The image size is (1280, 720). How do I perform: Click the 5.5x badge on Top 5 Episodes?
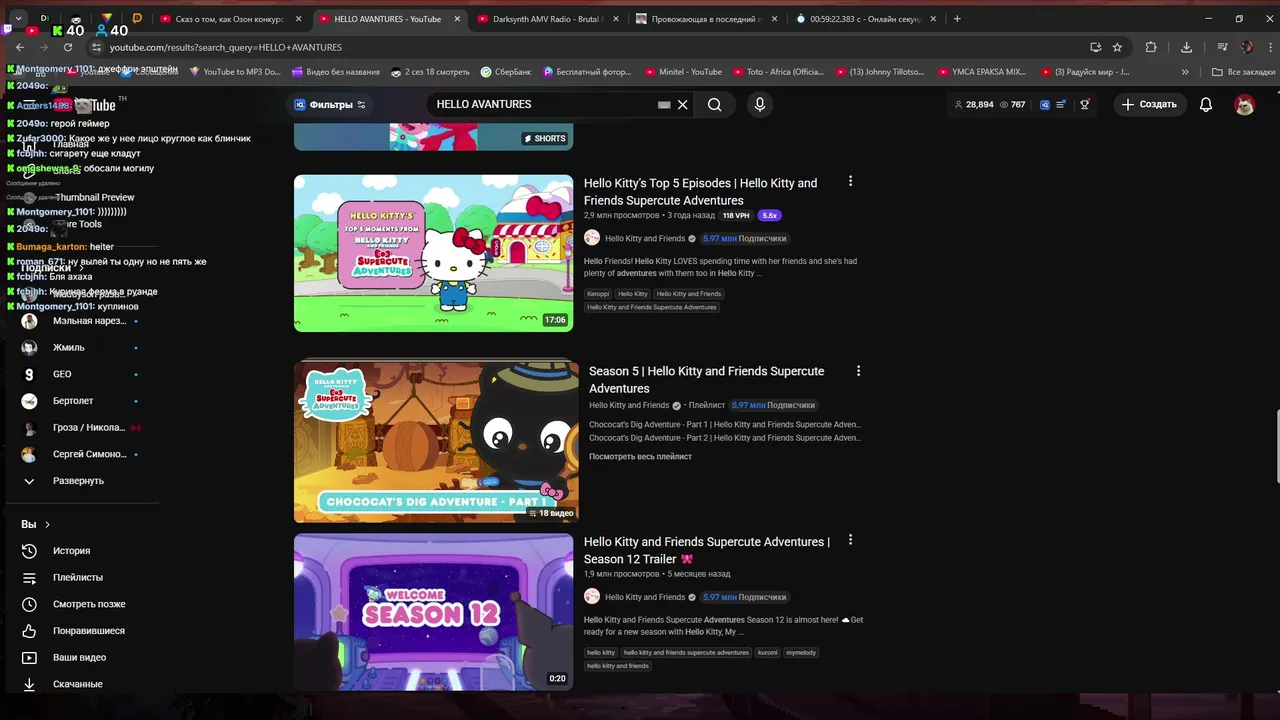769,215
